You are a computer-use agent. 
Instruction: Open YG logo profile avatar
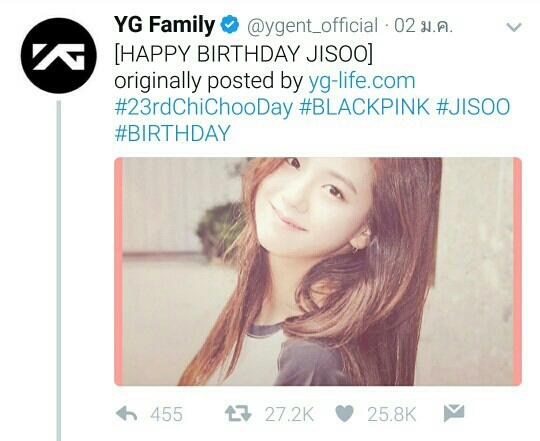tap(59, 55)
